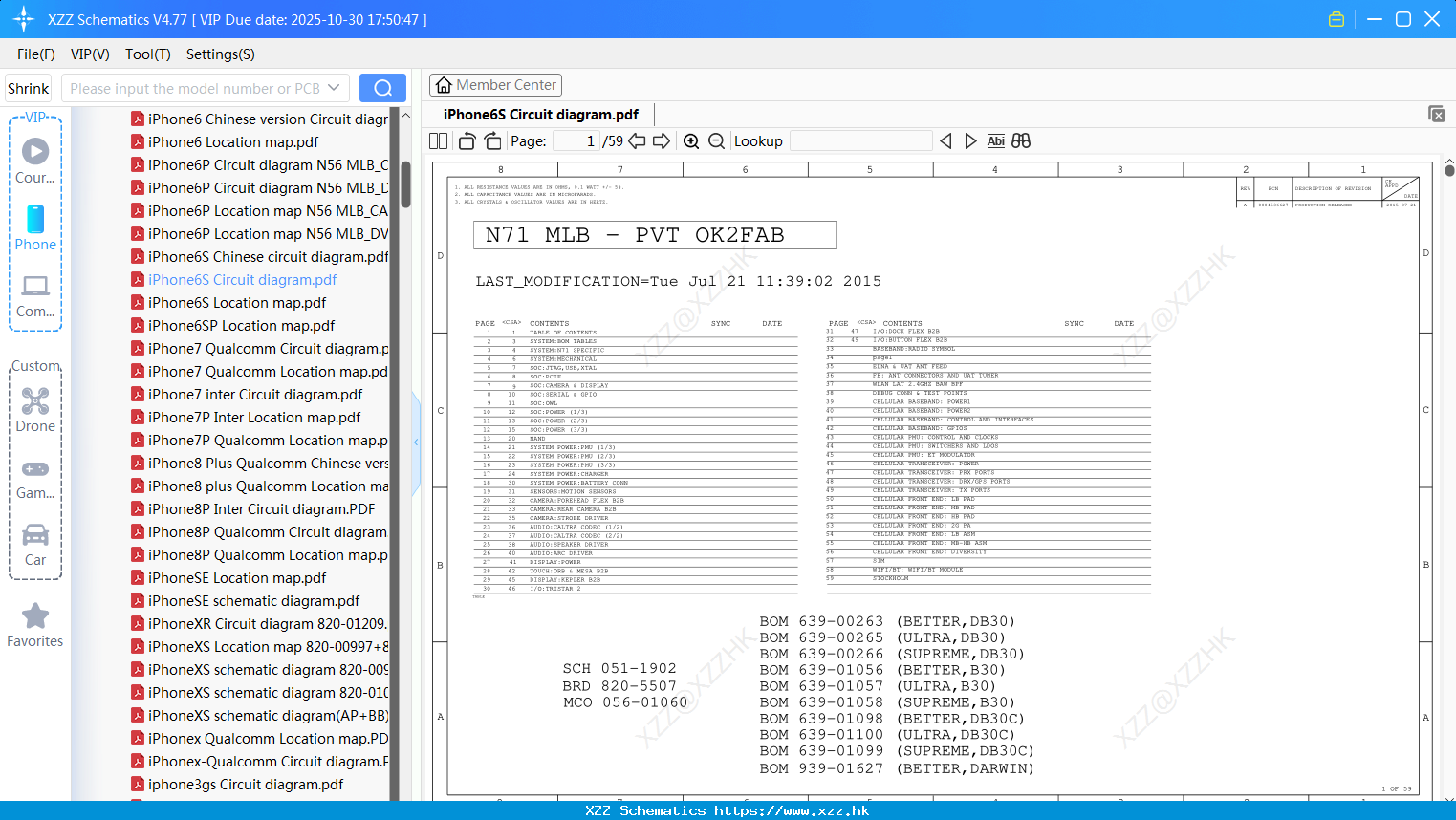The image size is (1456, 820).
Task: Click the title bar toolbox icon
Action: click(1336, 19)
